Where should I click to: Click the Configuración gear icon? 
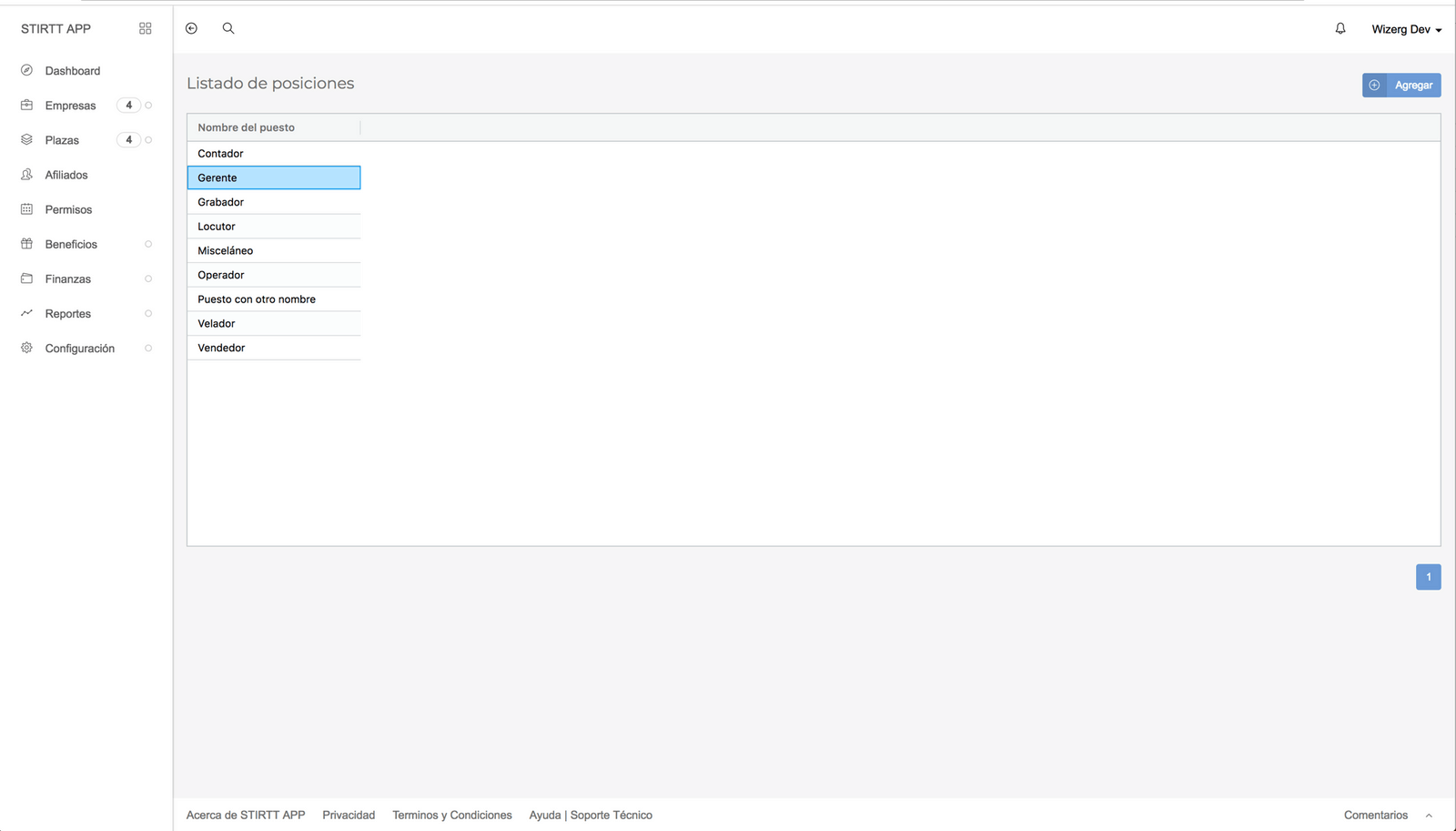click(x=26, y=348)
